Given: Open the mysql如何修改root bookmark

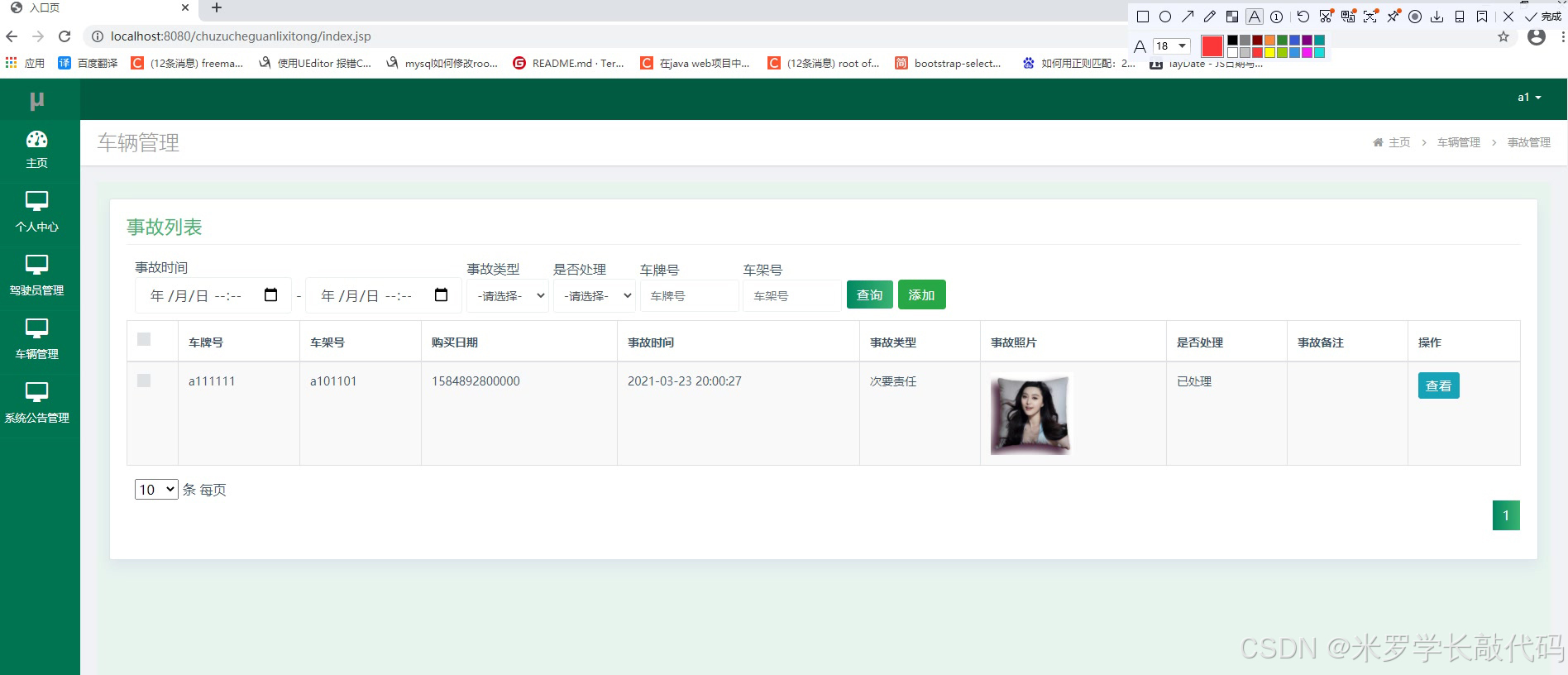Looking at the screenshot, I should [x=442, y=63].
